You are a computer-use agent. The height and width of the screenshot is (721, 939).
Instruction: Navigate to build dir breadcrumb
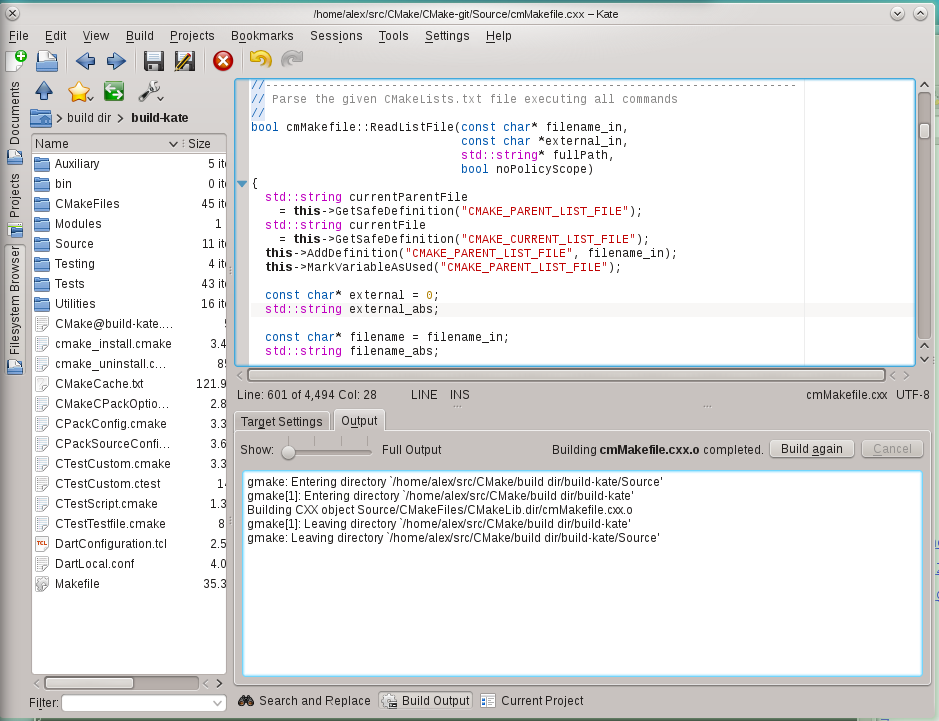pos(88,118)
